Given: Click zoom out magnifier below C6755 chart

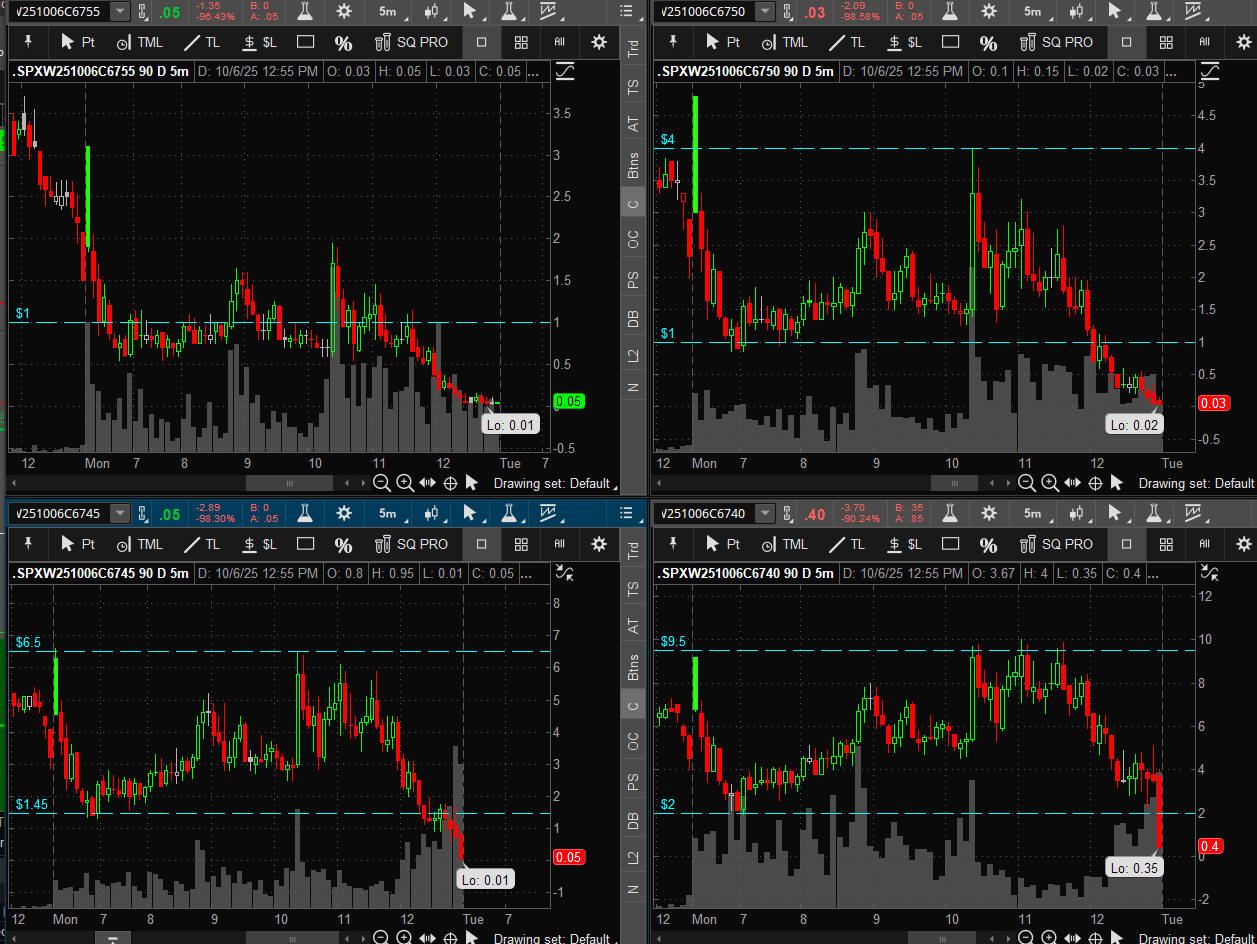Looking at the screenshot, I should [x=382, y=483].
